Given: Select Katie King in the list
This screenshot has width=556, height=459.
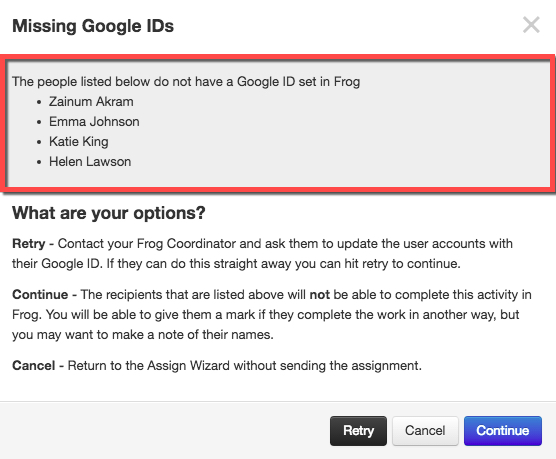Looking at the screenshot, I should [79, 142].
